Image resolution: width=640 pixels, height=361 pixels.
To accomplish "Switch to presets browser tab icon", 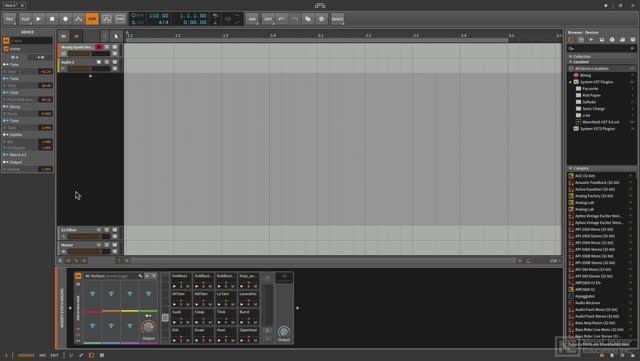I will pos(581,40).
